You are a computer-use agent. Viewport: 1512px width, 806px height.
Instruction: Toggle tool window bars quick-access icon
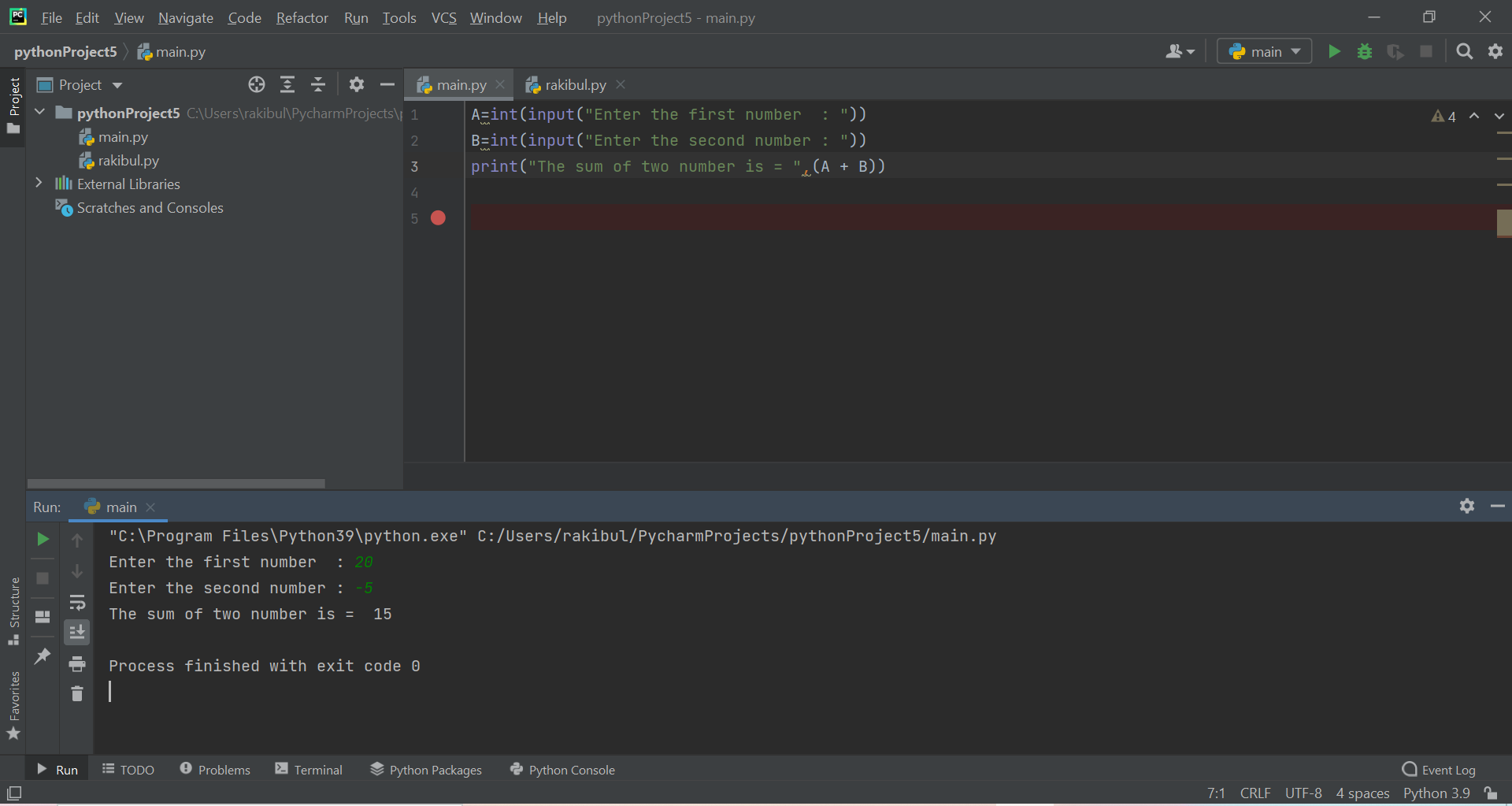point(14,793)
